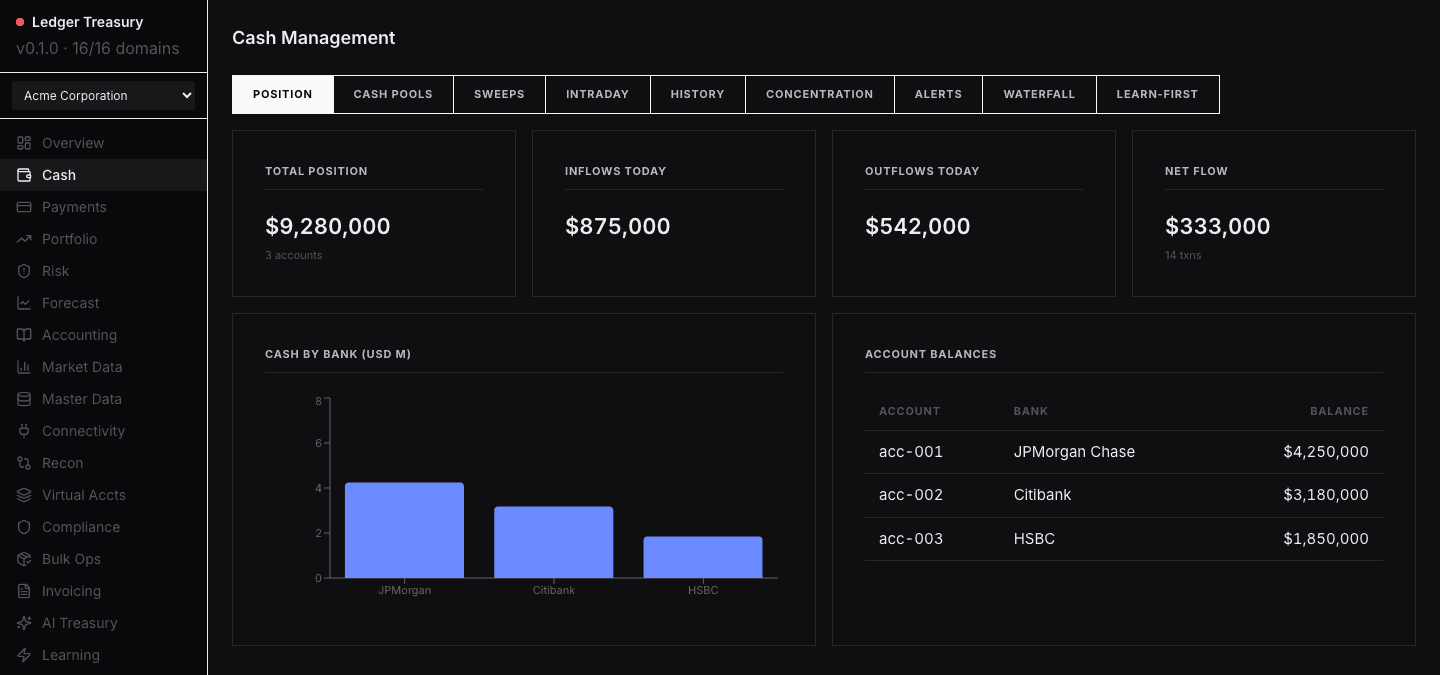Open the Sweeps tab
The image size is (1440, 675).
pos(499,94)
